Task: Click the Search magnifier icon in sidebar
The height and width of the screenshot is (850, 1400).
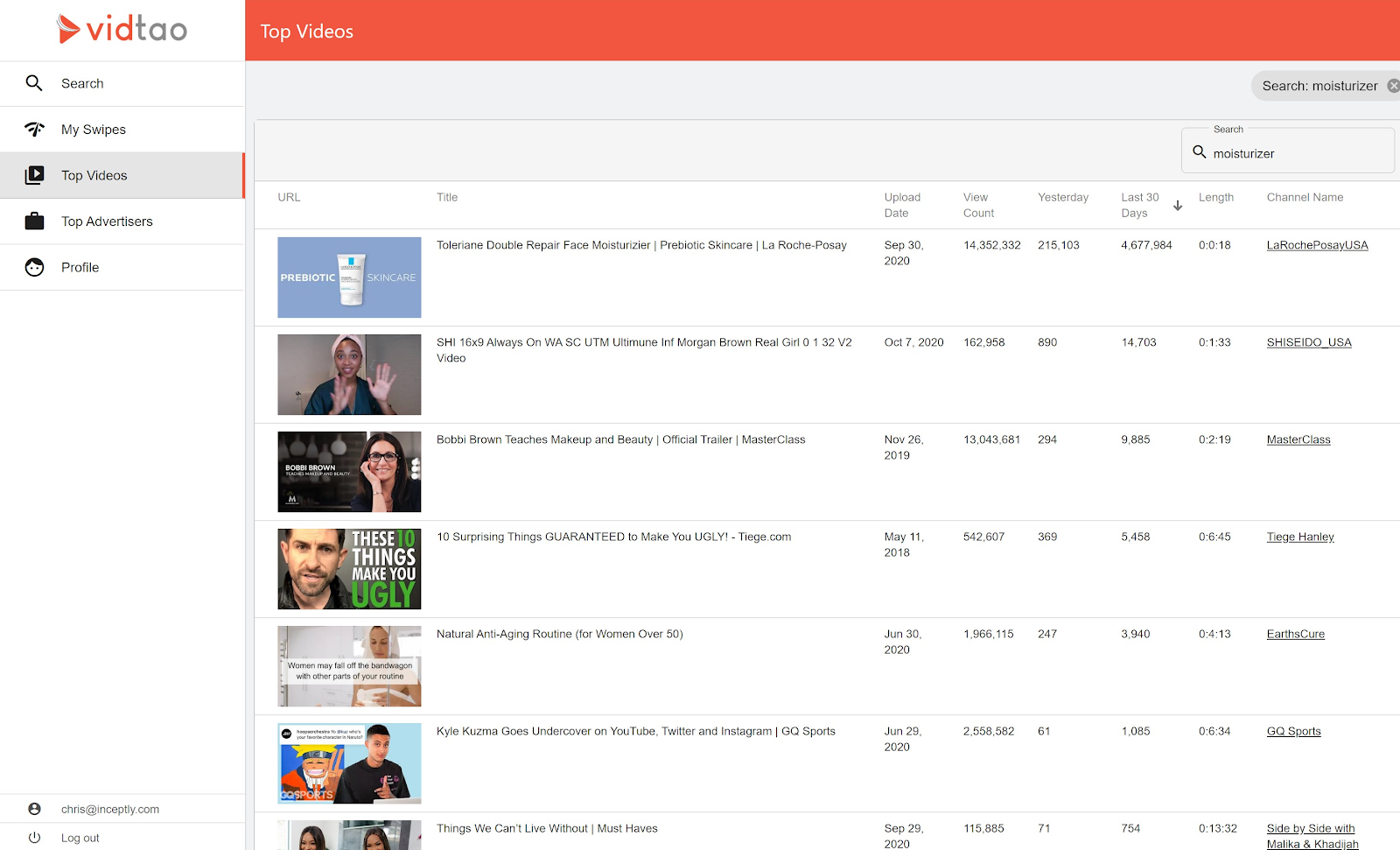Action: 34,83
